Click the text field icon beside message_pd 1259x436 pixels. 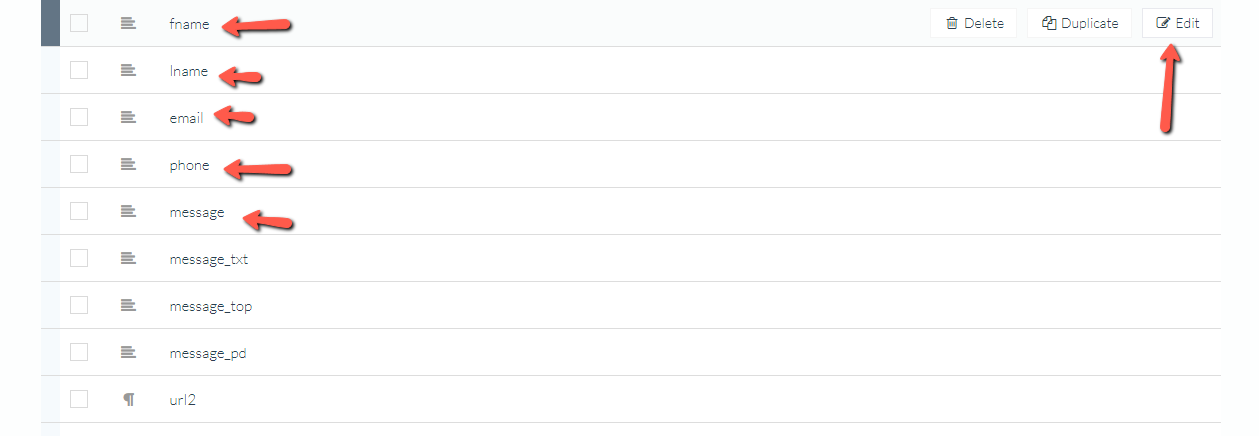coord(128,352)
